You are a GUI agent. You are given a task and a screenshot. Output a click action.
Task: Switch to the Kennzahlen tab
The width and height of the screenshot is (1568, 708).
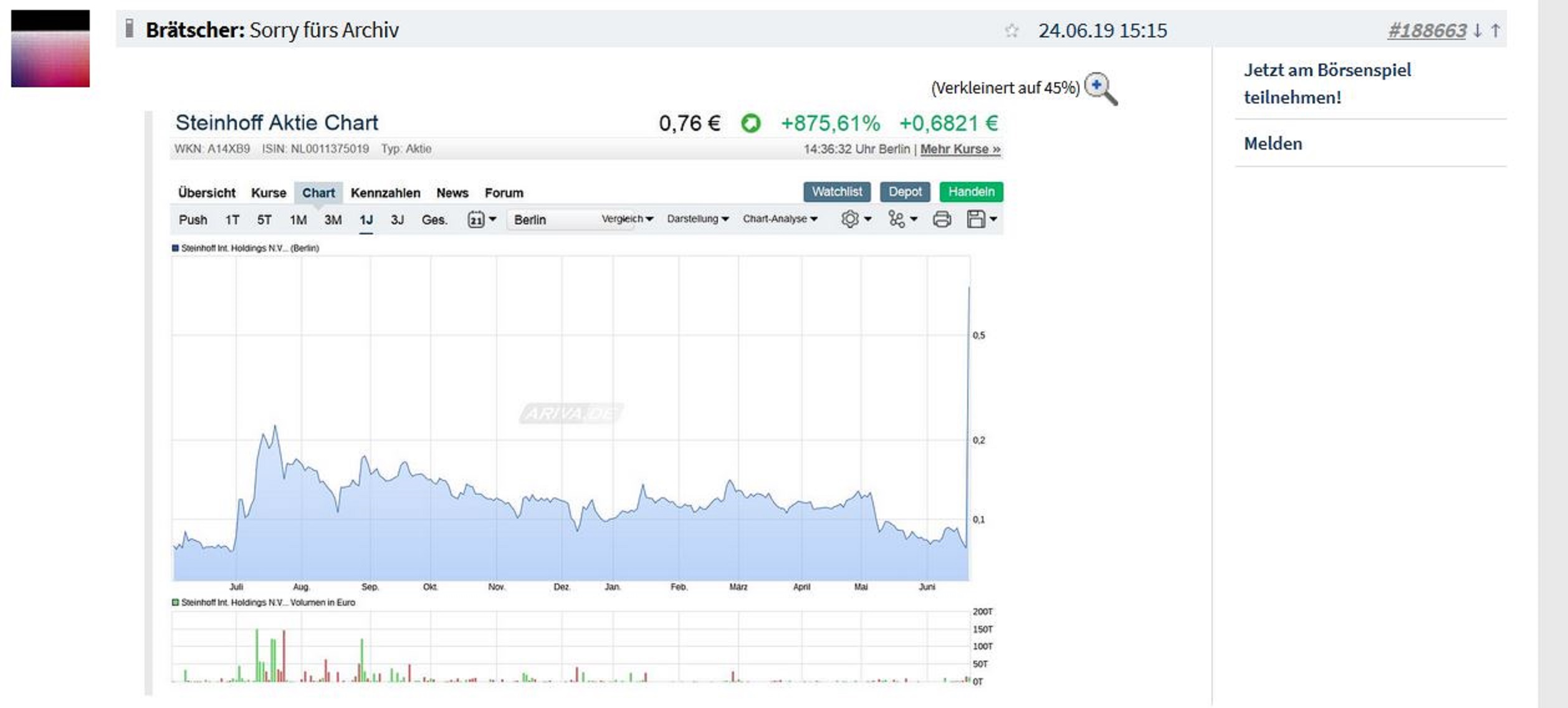386,193
